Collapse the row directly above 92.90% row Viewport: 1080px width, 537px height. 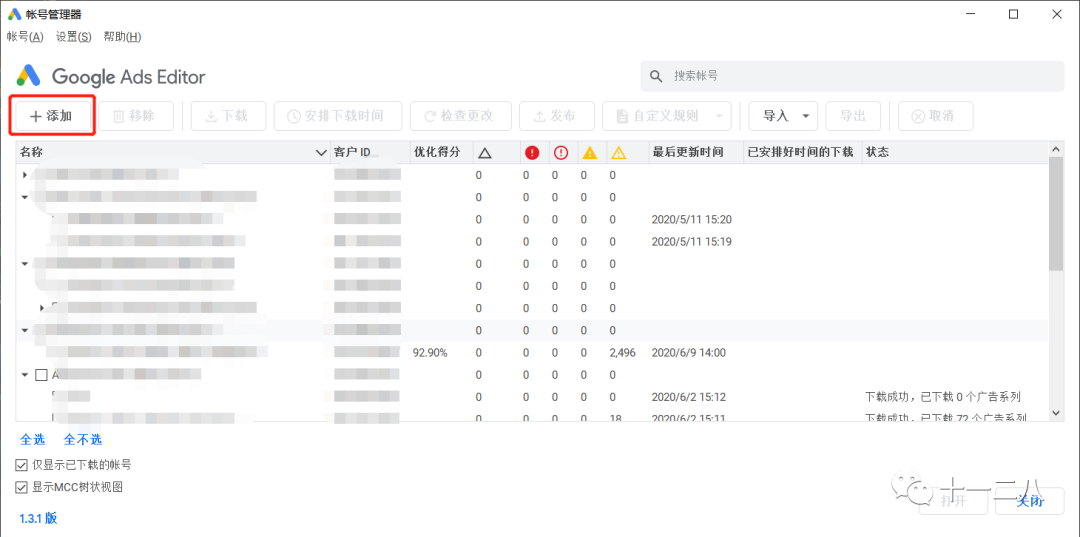(x=25, y=330)
